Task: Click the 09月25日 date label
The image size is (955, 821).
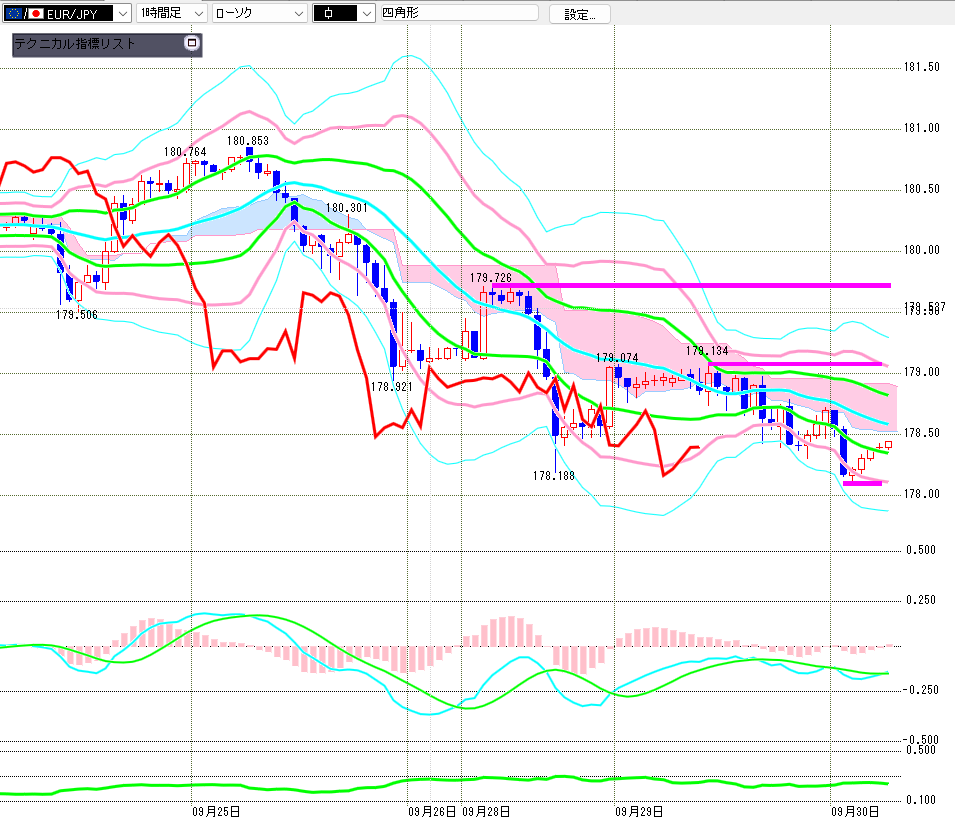Action: click(216, 812)
